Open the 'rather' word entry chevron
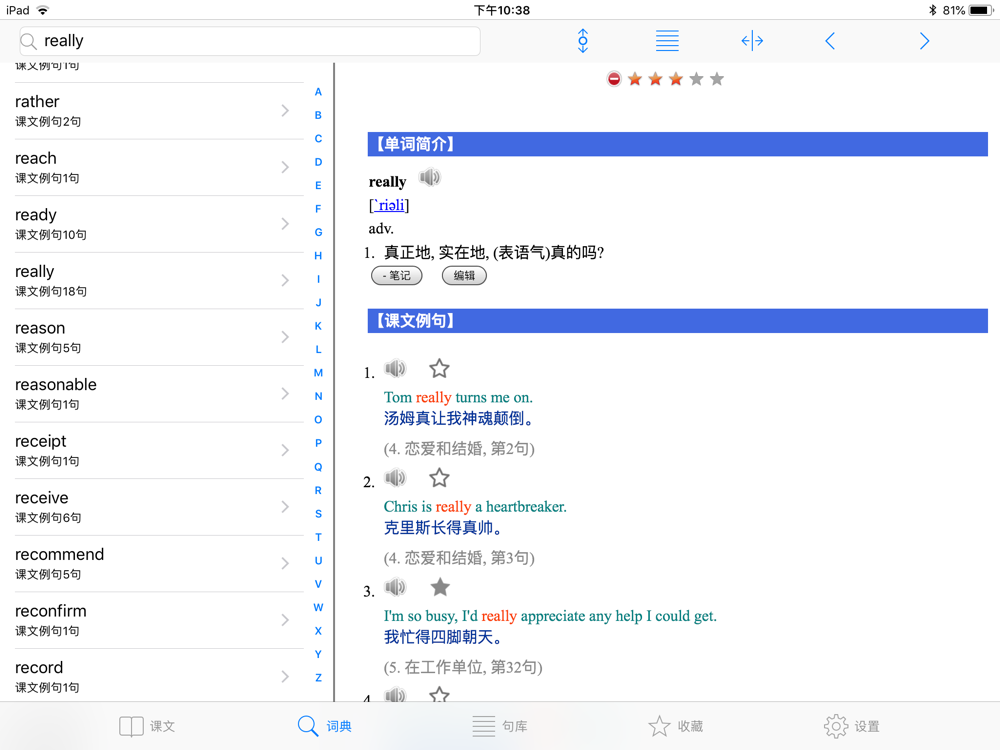The image size is (1000, 750). (x=285, y=110)
